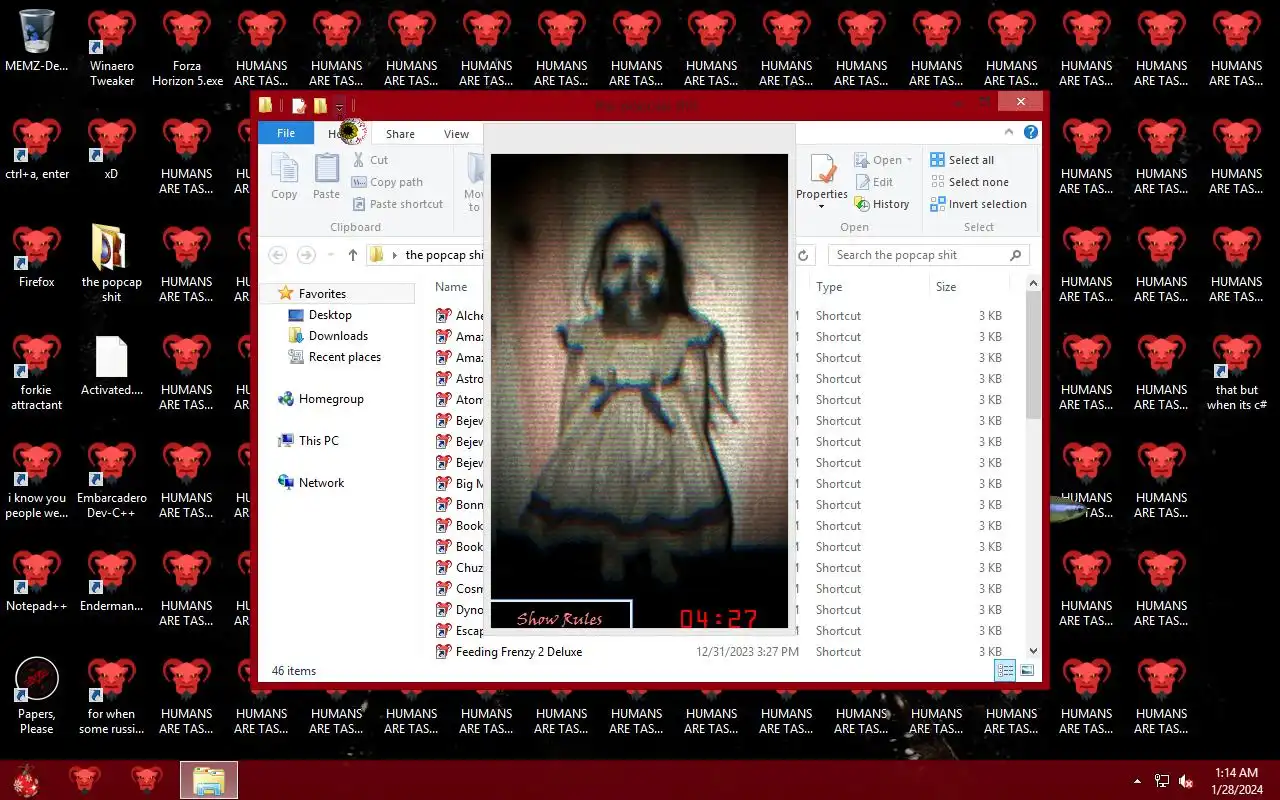This screenshot has height=800, width=1280.
Task: Select This PC in the navigation pane
Action: (308, 441)
